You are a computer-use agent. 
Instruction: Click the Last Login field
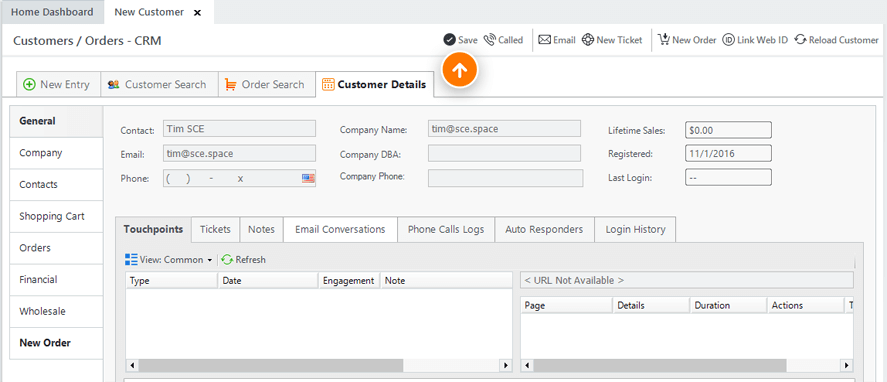pyautogui.click(x=728, y=177)
